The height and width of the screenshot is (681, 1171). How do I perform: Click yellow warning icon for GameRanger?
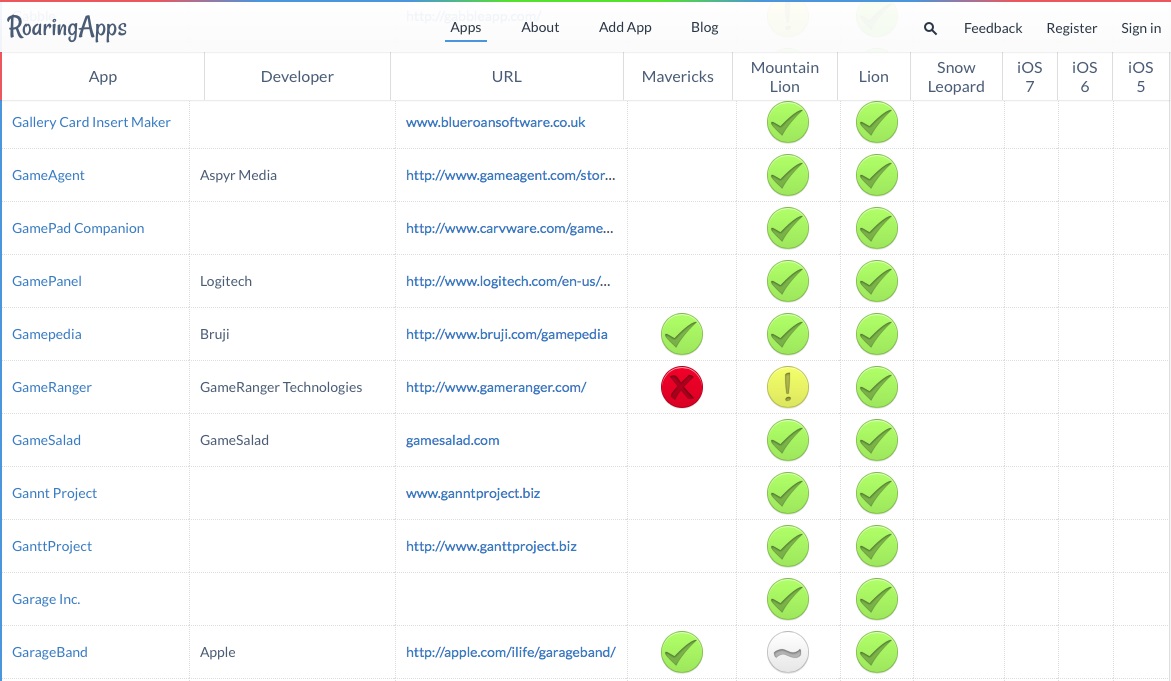(x=788, y=388)
